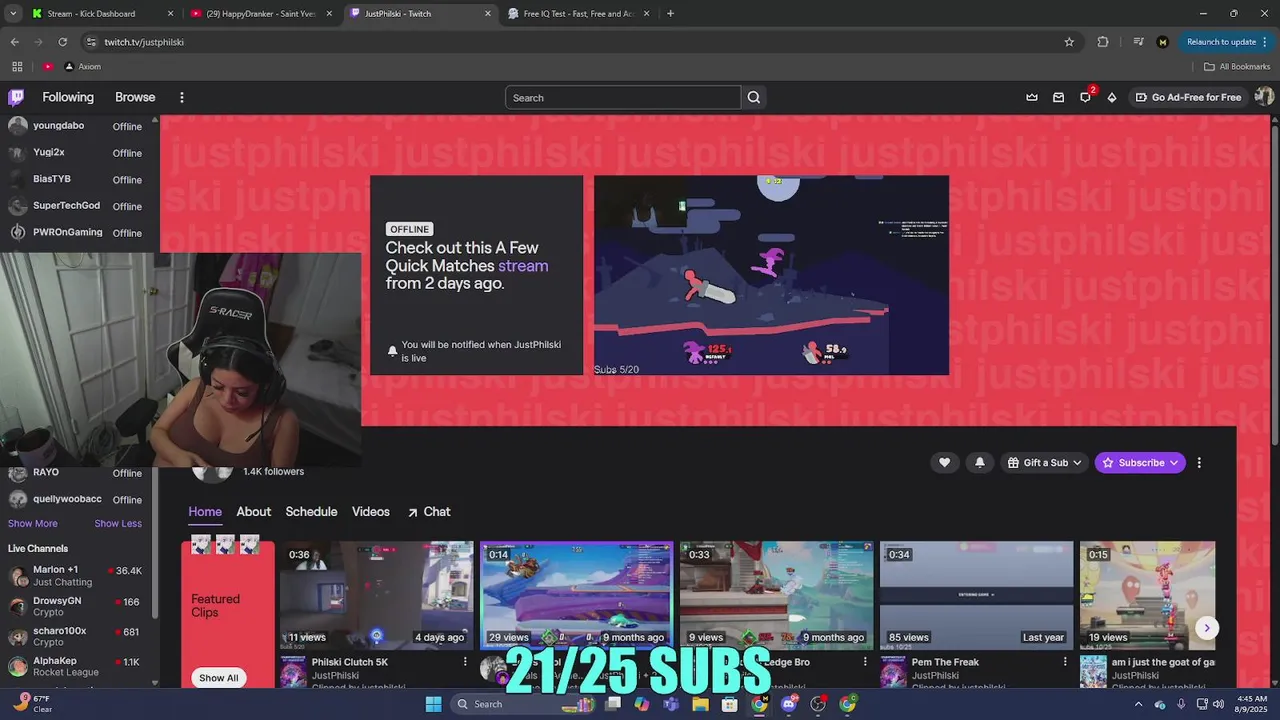1280x720 pixels.
Task: Select the About channel tab
Action: tap(253, 511)
